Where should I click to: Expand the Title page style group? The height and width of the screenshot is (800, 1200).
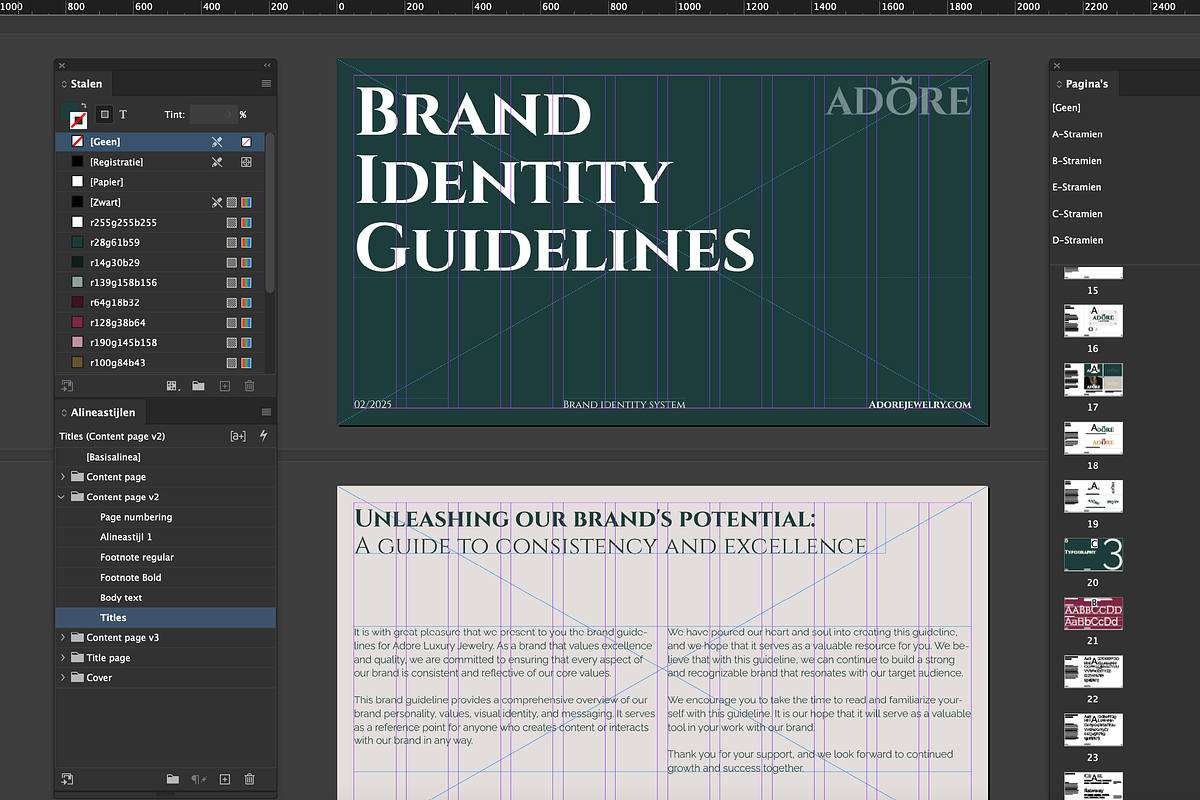click(64, 657)
